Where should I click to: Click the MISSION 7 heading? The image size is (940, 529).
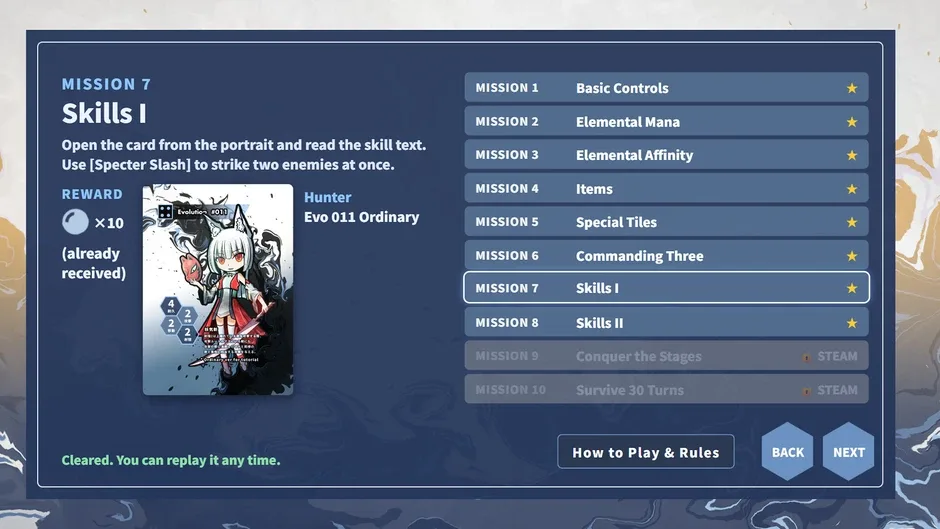coord(106,84)
